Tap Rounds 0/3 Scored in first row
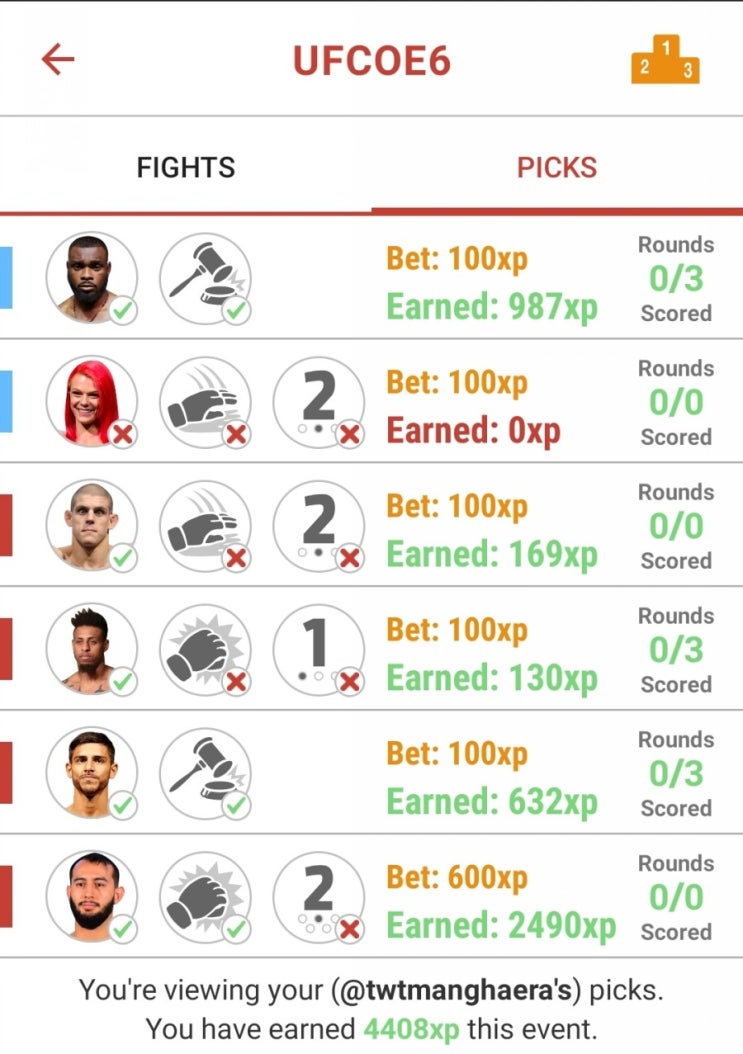The height and width of the screenshot is (1054, 743). tap(676, 278)
